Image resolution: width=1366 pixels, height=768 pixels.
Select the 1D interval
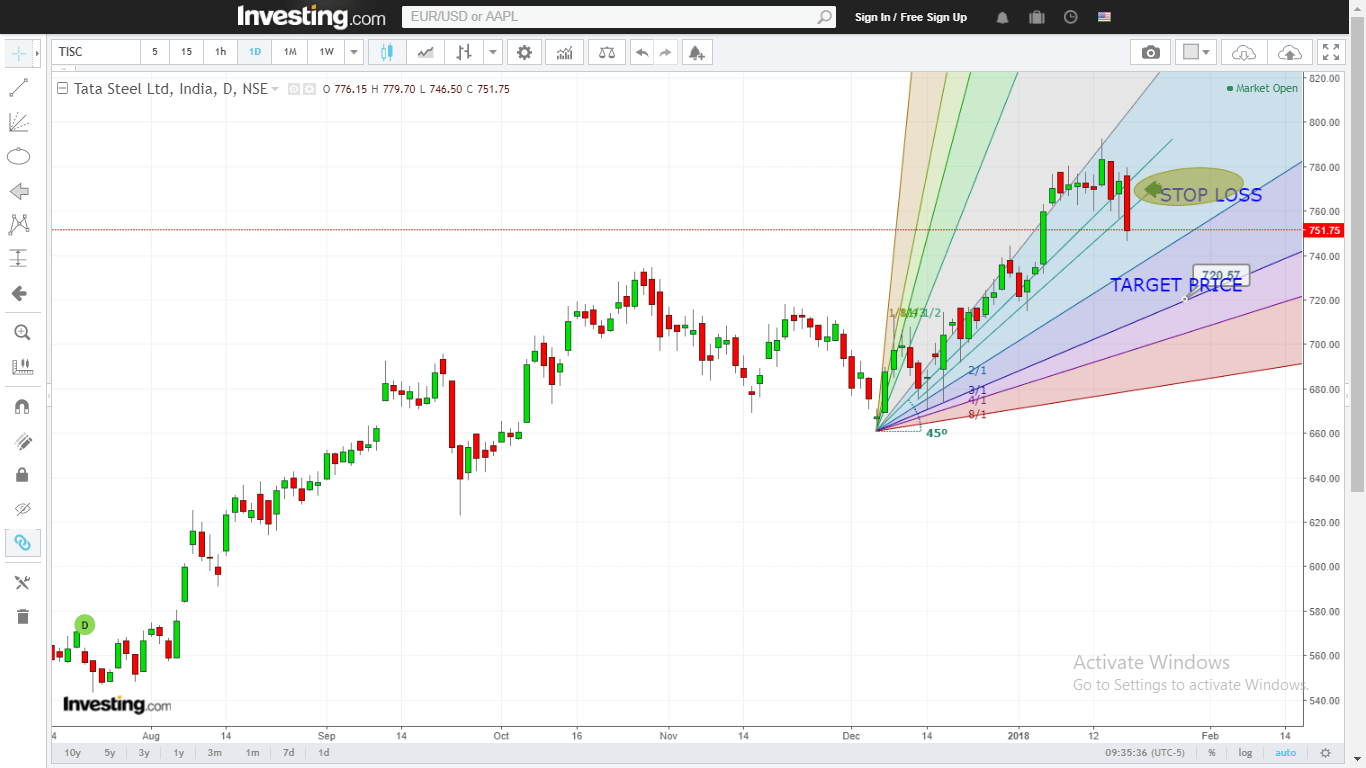255,52
